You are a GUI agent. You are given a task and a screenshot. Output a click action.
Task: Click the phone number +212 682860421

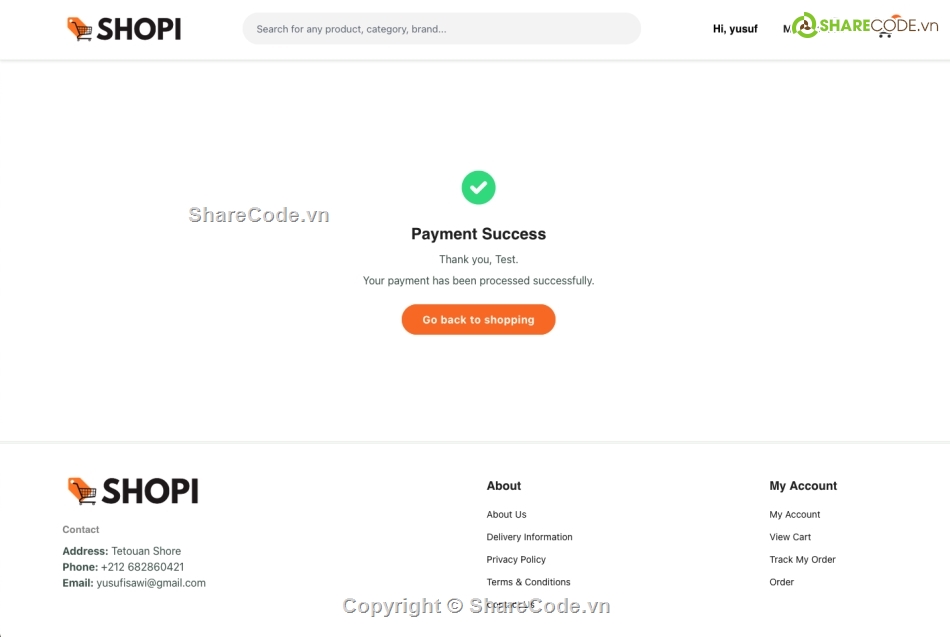[142, 567]
